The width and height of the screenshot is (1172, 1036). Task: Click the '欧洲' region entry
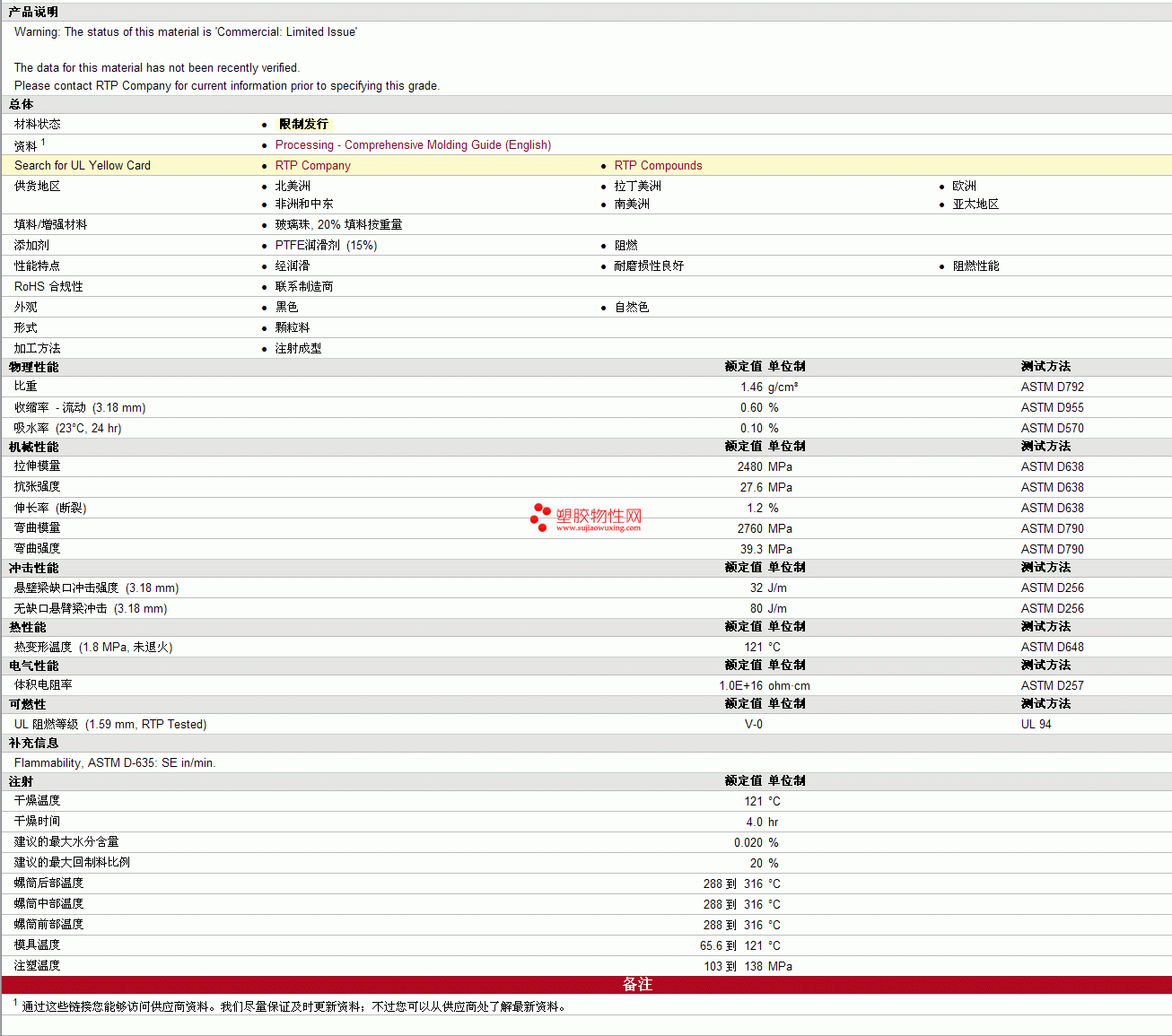(x=964, y=186)
